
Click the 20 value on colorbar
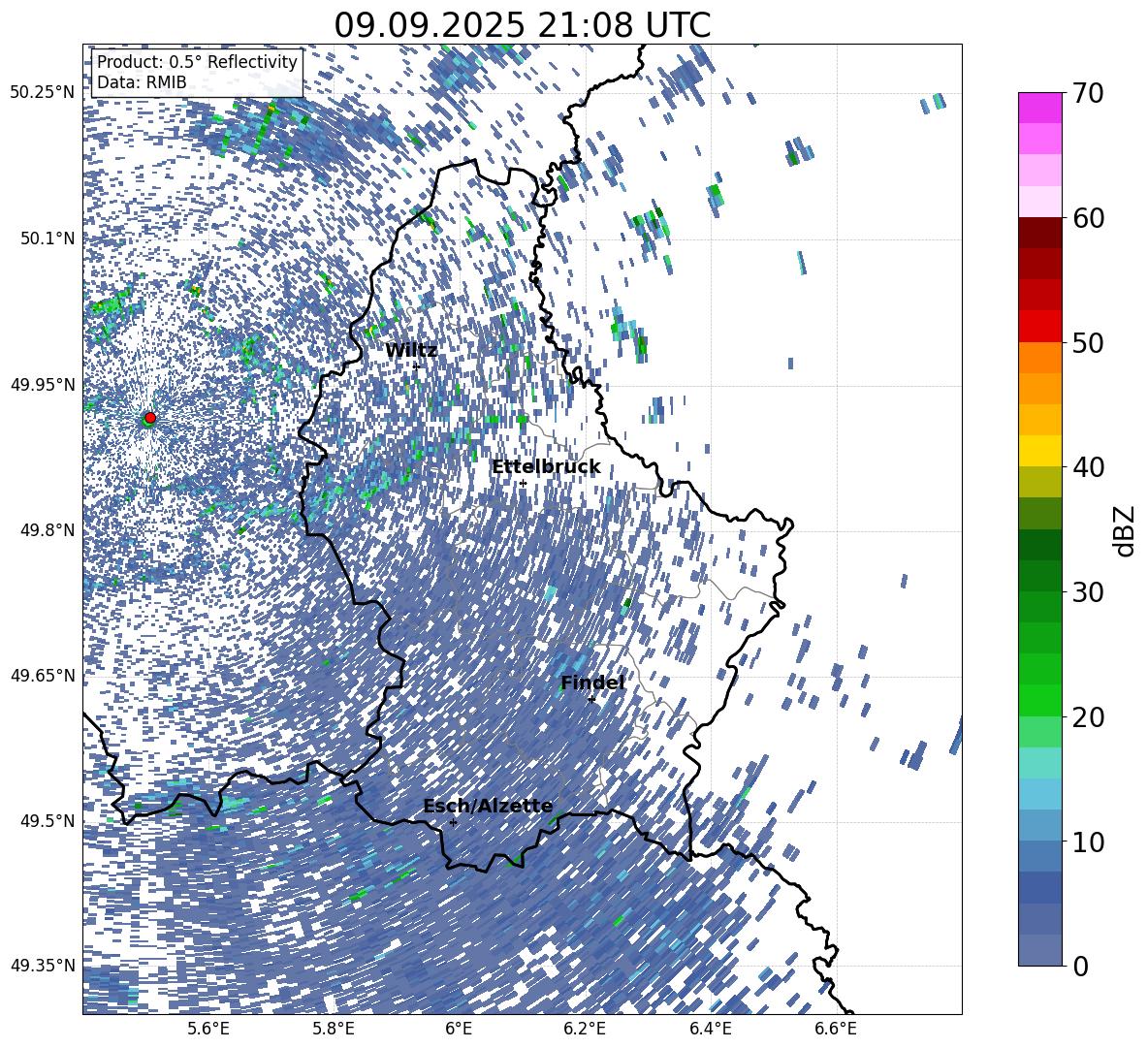coord(1088,716)
